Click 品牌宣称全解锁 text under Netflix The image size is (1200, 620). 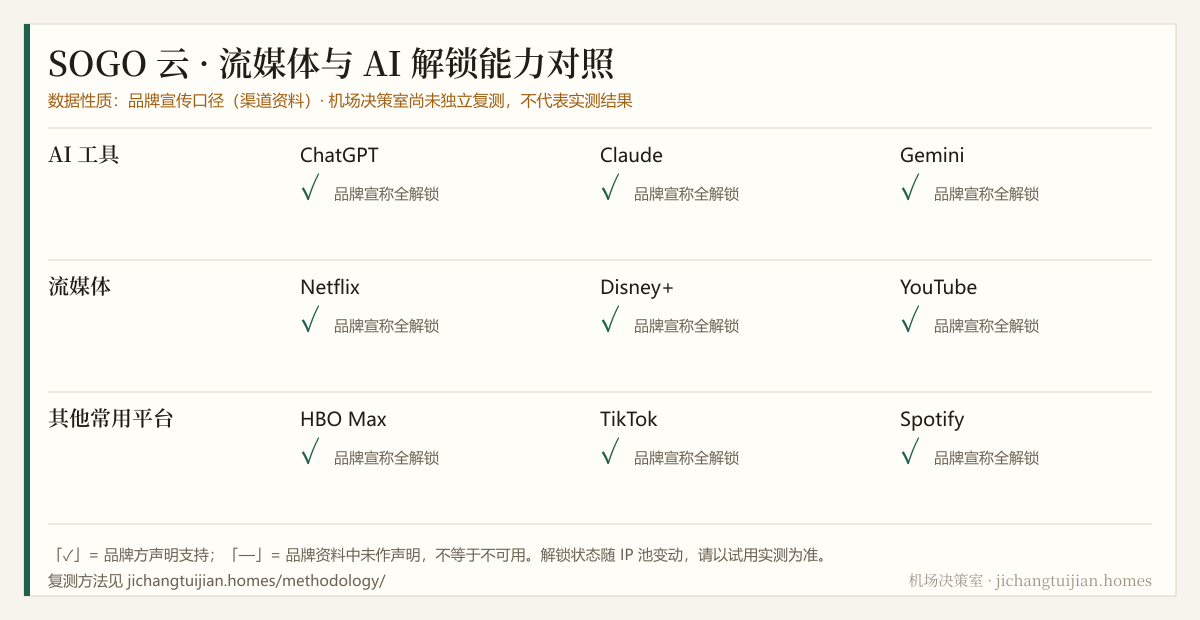[386, 326]
